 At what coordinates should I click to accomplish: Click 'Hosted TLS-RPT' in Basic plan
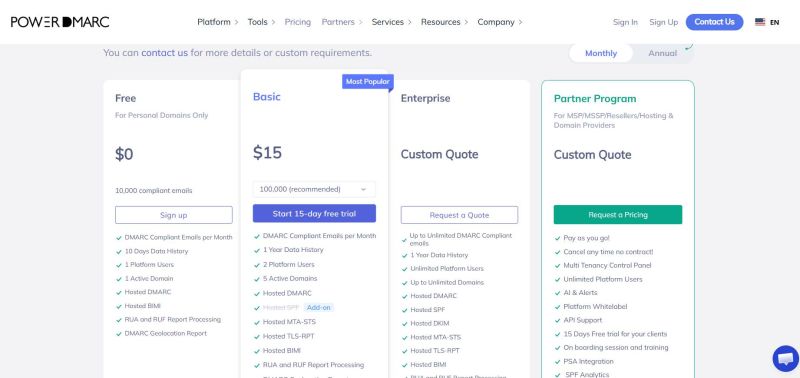pyautogui.click(x=289, y=336)
